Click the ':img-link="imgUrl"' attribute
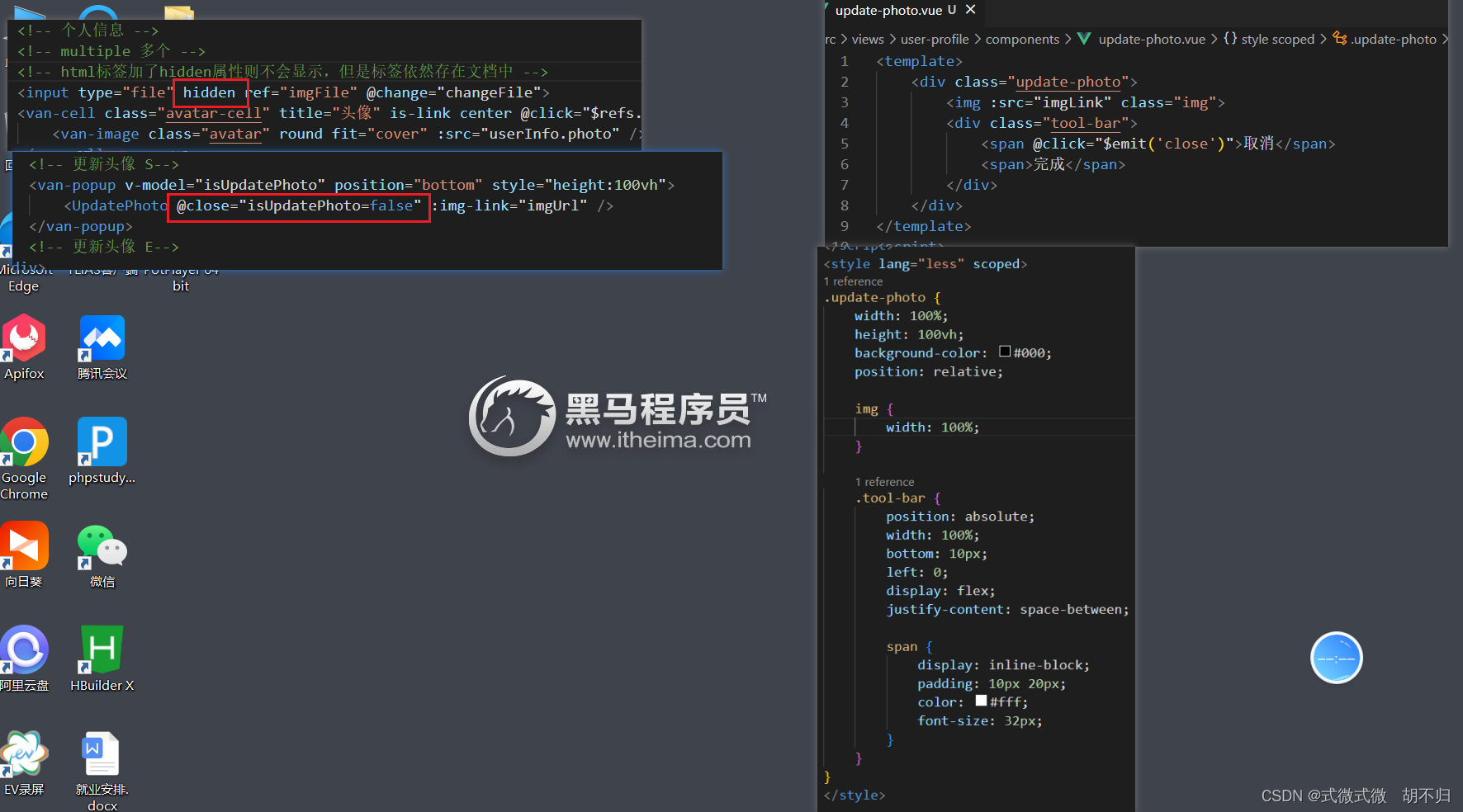Viewport: 1463px width, 812px height. tap(509, 205)
